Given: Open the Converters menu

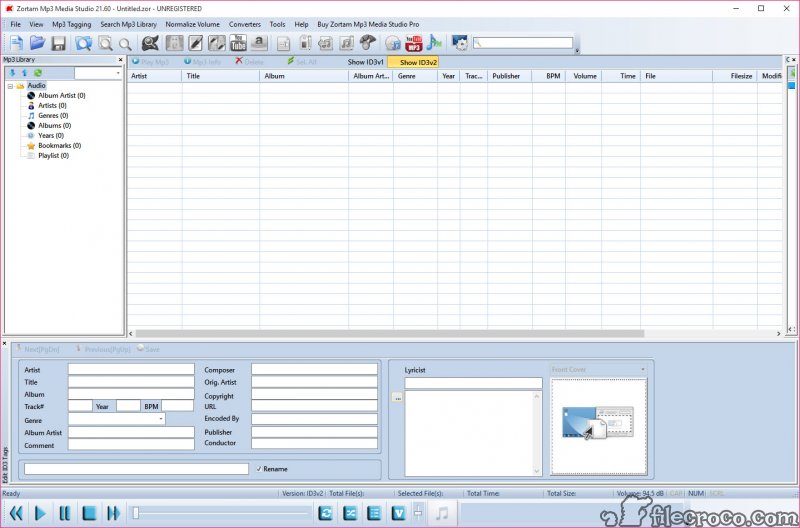Looking at the screenshot, I should tap(244, 24).
